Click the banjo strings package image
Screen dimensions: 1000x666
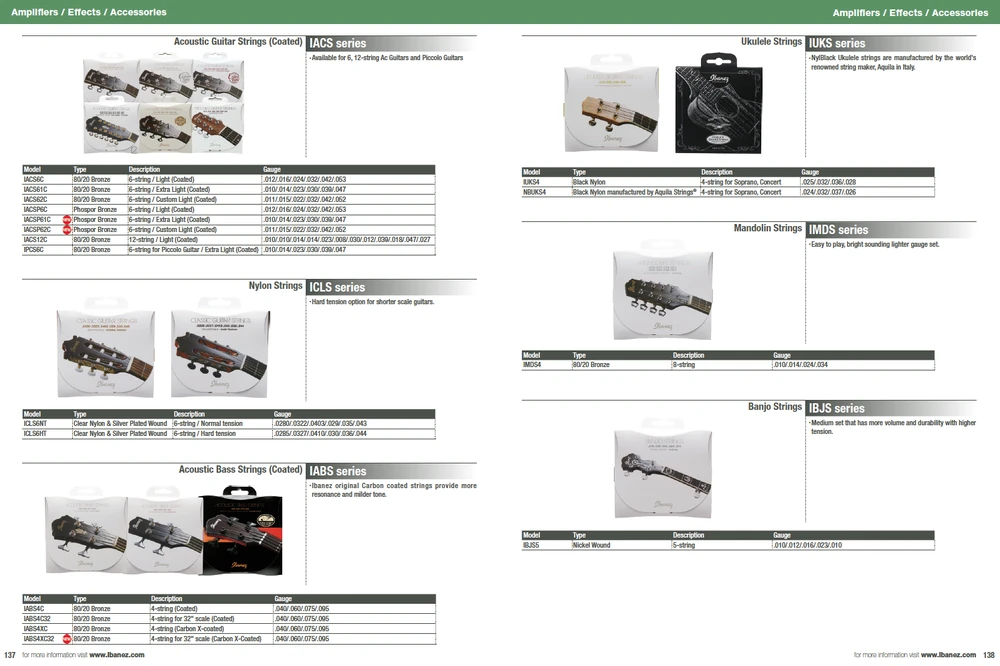663,470
